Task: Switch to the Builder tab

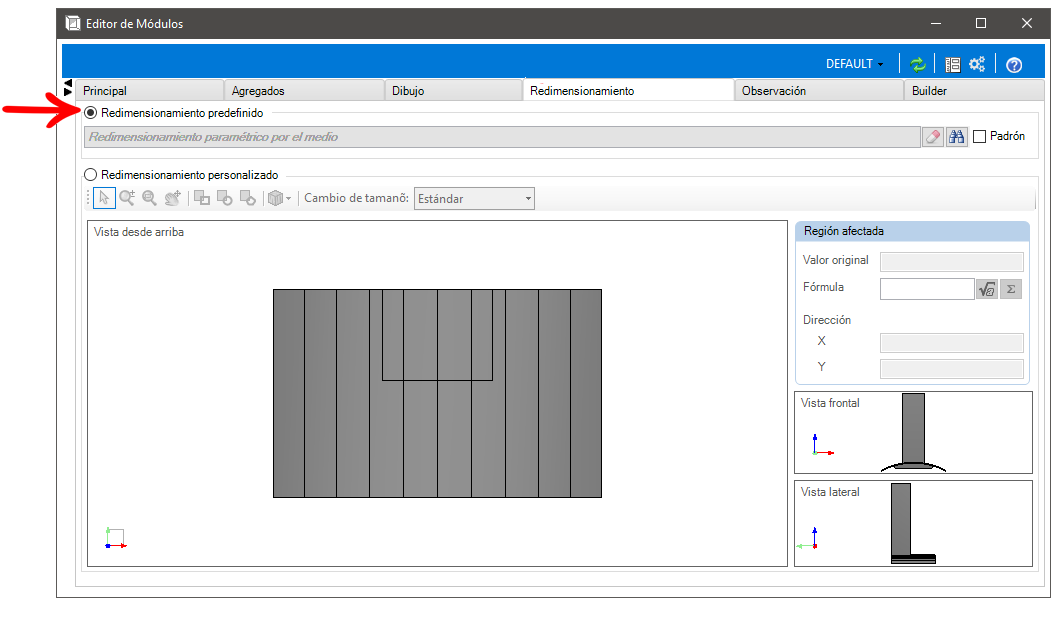Action: (x=974, y=90)
